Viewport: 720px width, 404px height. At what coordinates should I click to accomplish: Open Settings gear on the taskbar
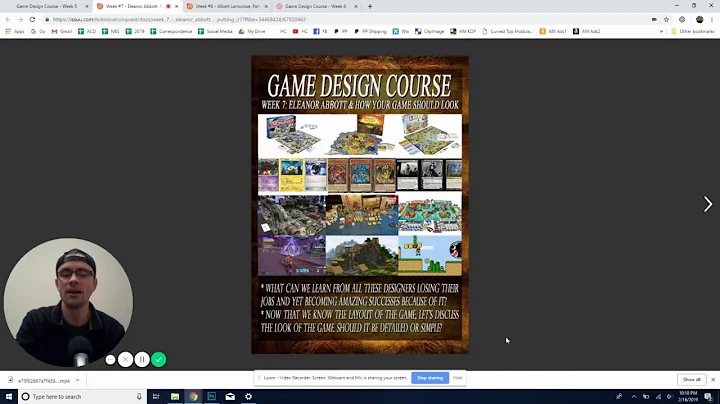pyautogui.click(x=248, y=396)
